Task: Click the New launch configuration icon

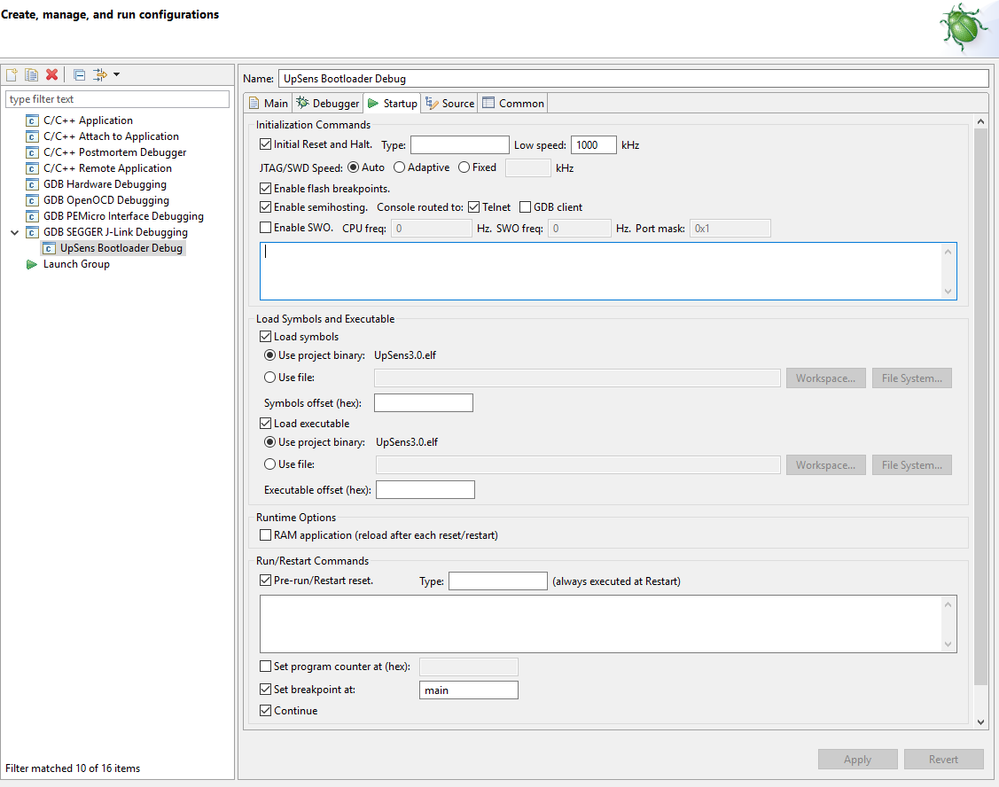Action: tap(12, 75)
